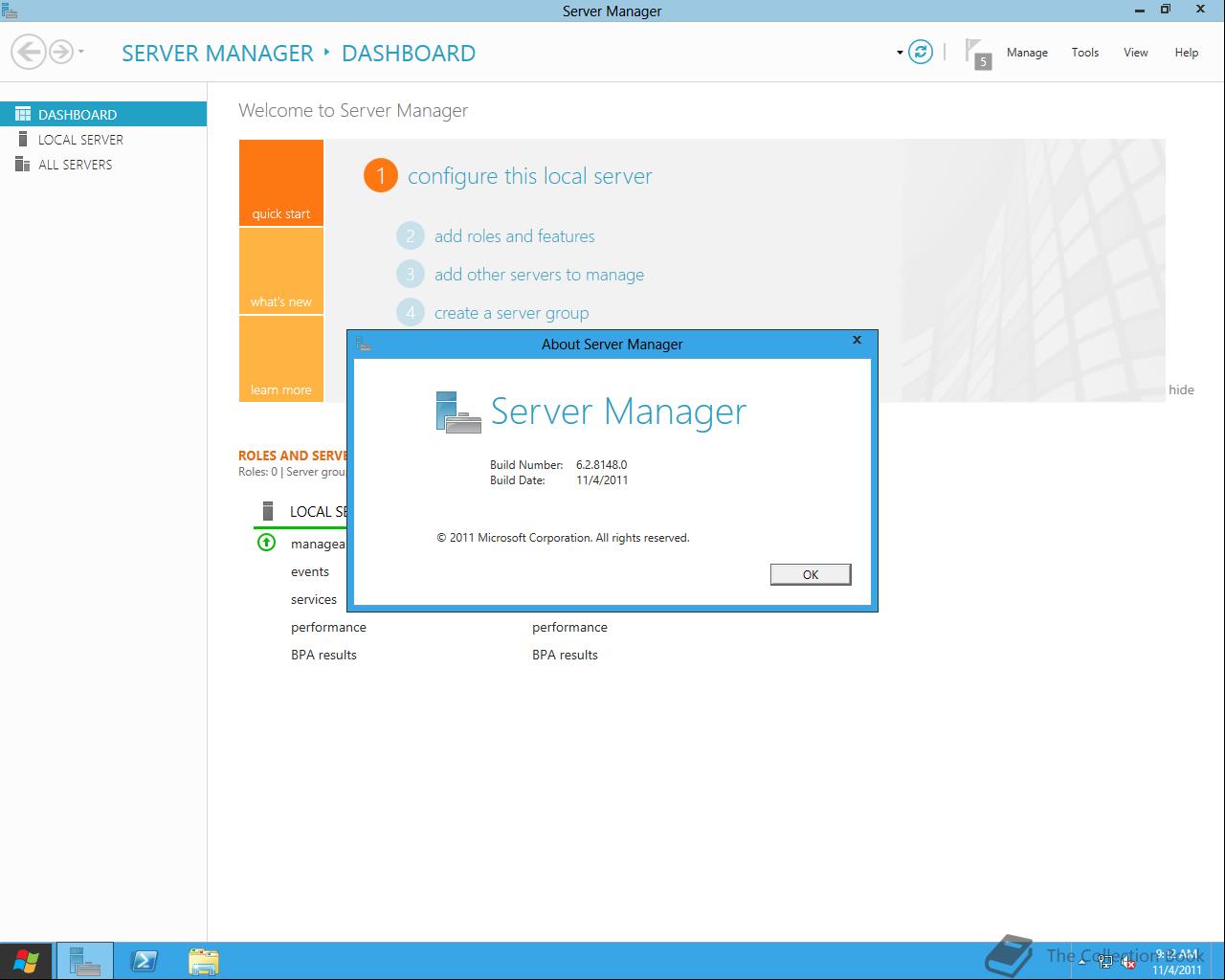This screenshot has width=1225, height=980.
Task: Click Server Manager taskbar icon
Action: click(x=85, y=961)
